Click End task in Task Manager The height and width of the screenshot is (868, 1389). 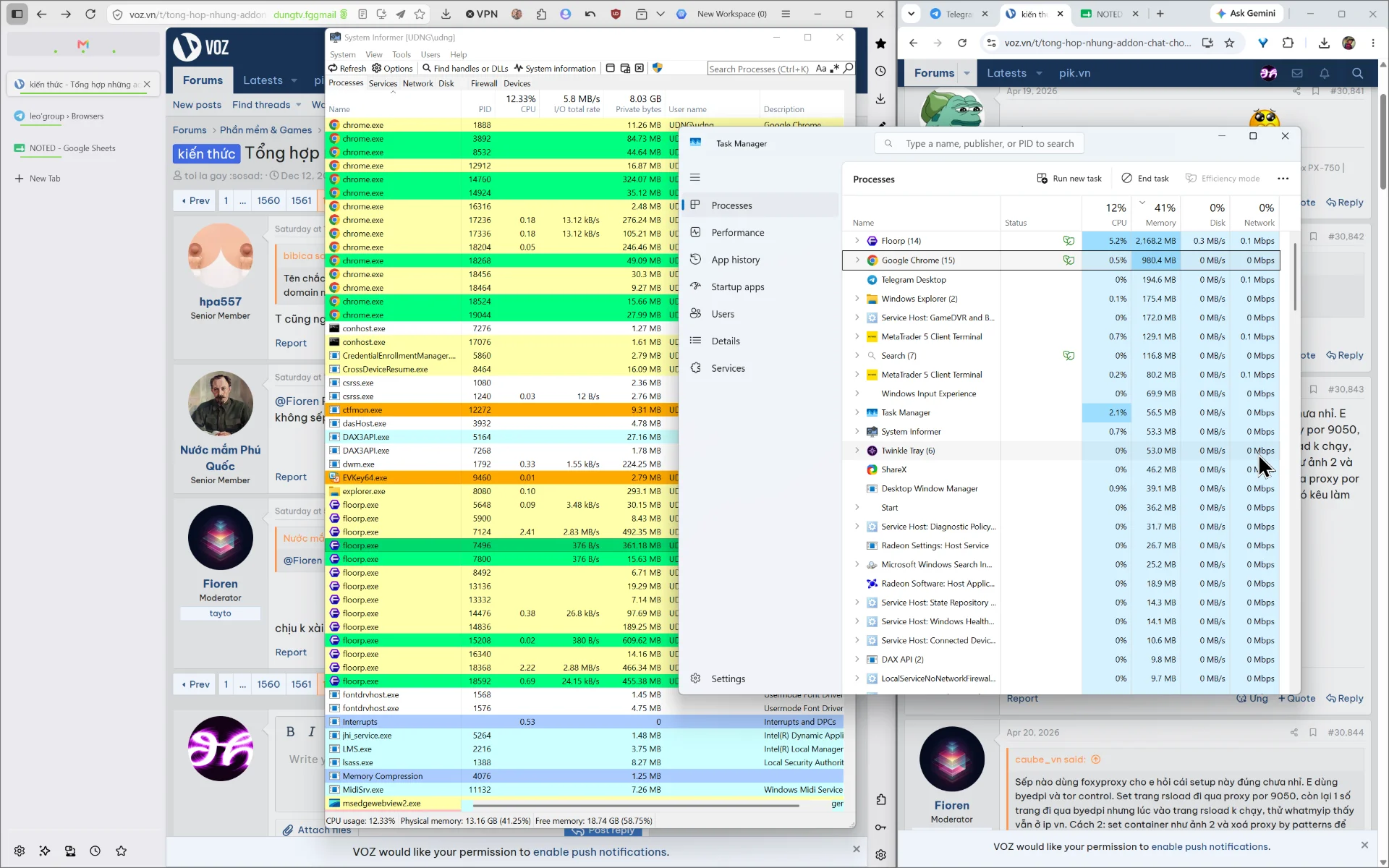(x=1145, y=179)
